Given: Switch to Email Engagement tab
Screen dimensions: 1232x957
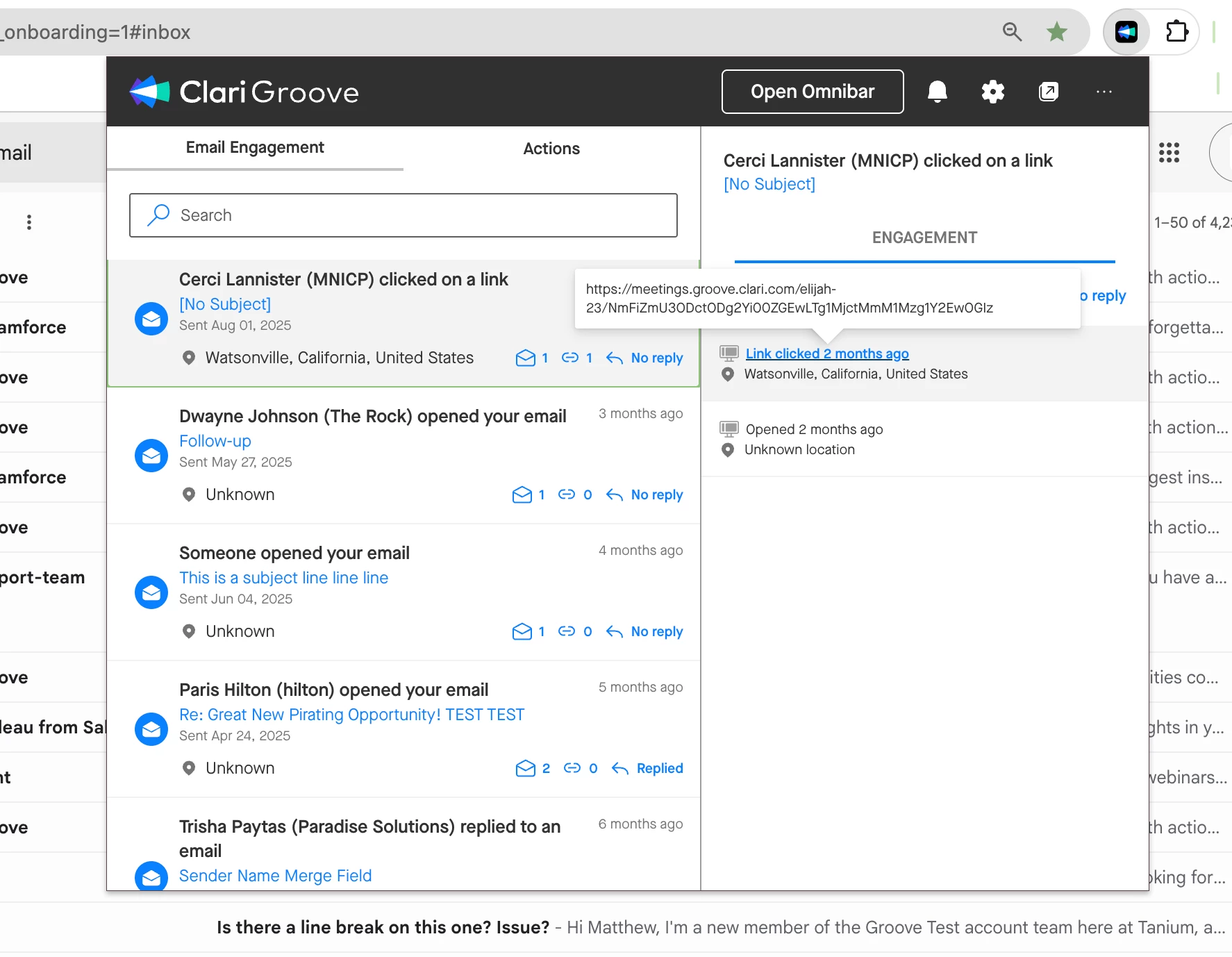Looking at the screenshot, I should (255, 147).
